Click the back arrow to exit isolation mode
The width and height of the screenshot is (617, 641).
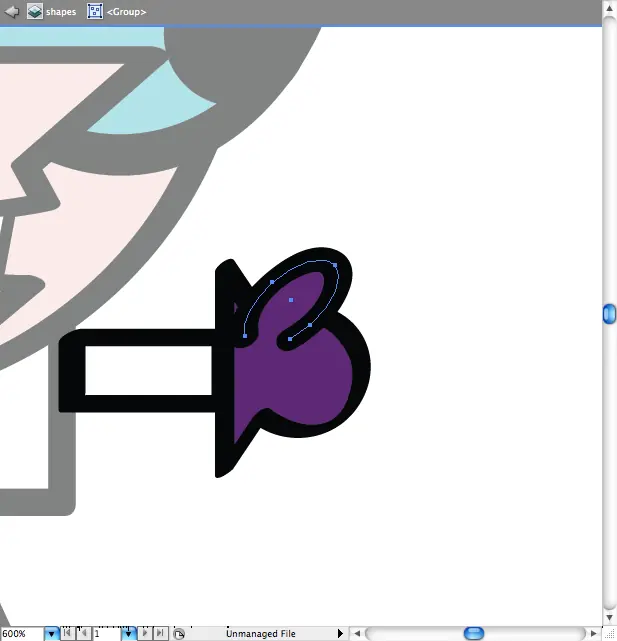pos(11,11)
